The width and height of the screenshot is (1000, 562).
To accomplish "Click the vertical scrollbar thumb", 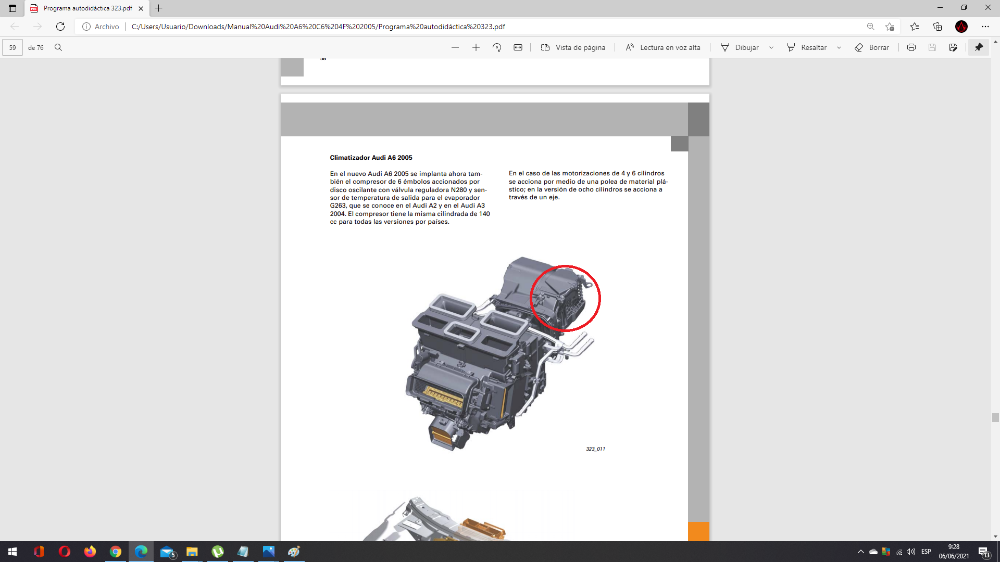I will tap(995, 418).
